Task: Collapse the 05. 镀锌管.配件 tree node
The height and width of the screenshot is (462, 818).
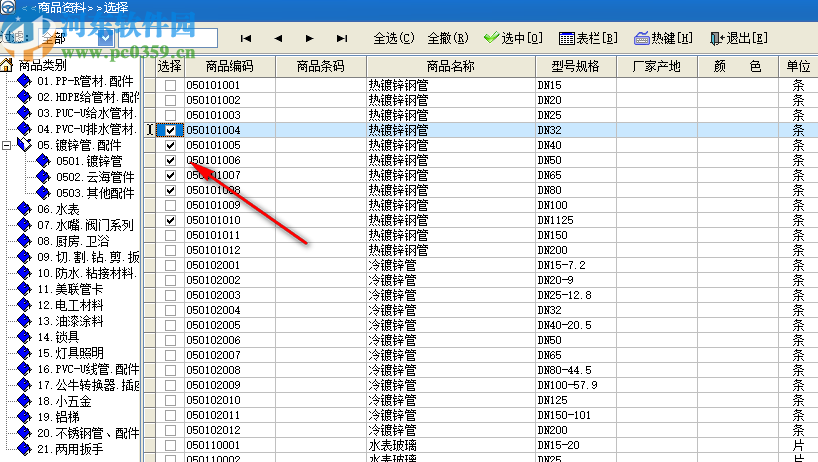Action: [7, 145]
